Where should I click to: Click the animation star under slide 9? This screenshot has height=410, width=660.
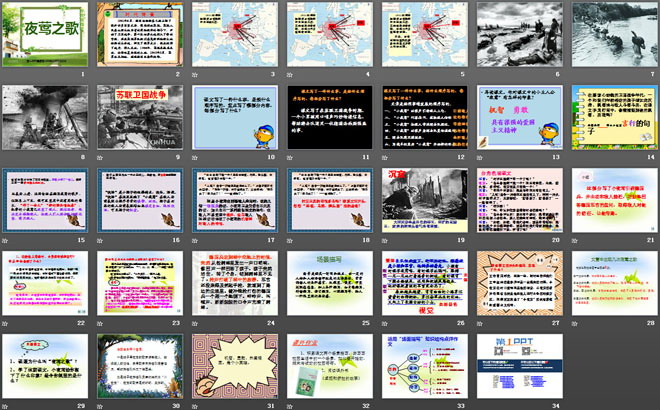(x=100, y=158)
